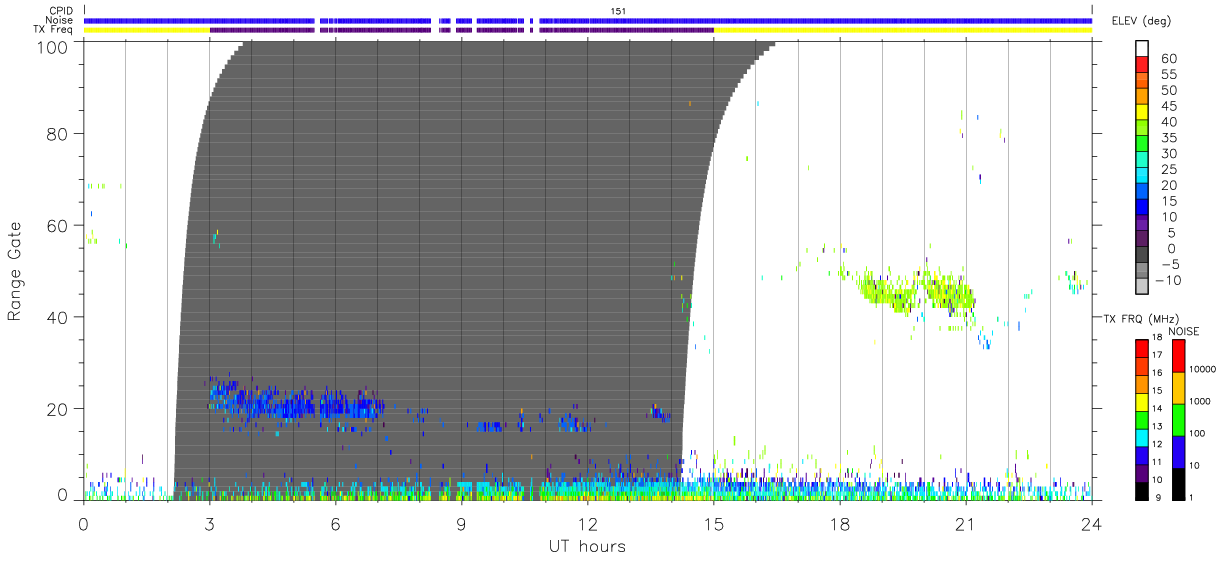
Task: Click the yellow 14–15 segment of TX FRQ colorbar
Action: pos(1142,401)
